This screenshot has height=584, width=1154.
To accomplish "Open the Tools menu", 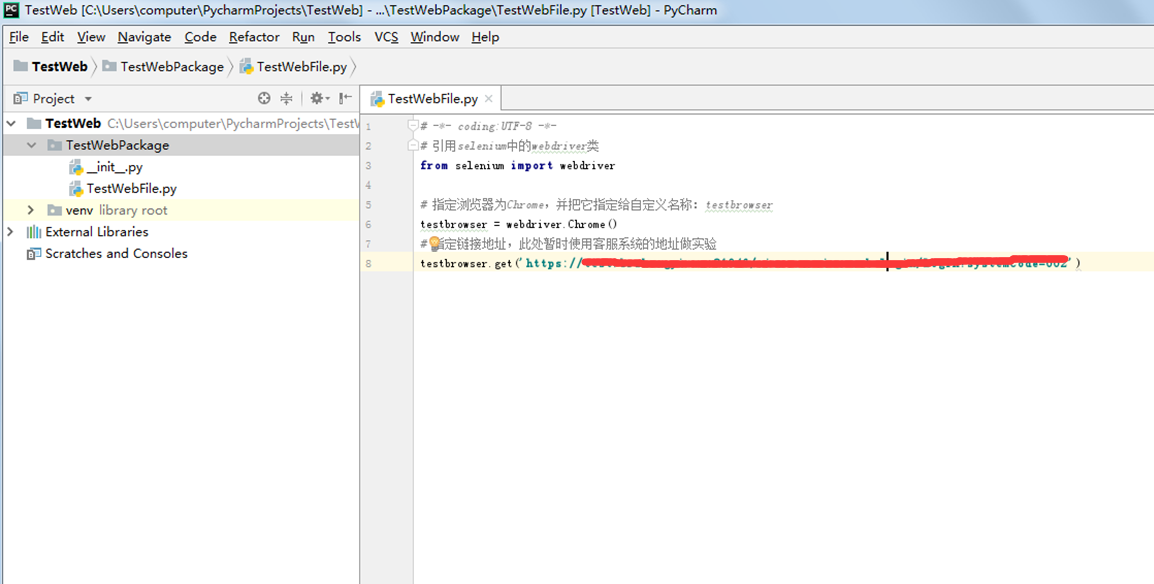I will pyautogui.click(x=344, y=37).
